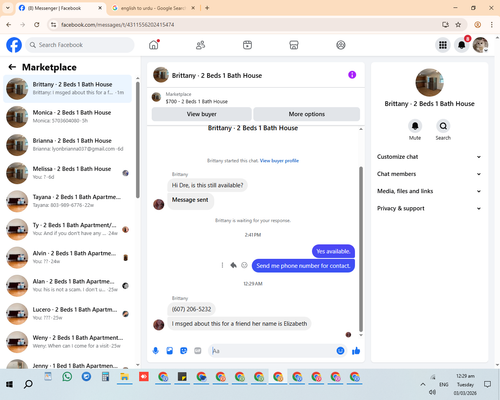This screenshot has height=400, width=500.
Task: Open Monica's 2 Beds 1 Bath House conversation
Action: (68, 117)
